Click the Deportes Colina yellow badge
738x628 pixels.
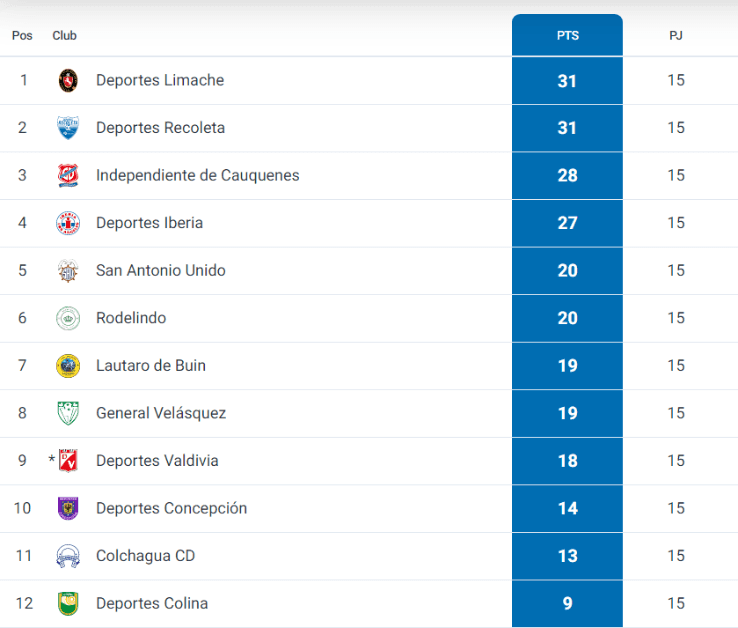coord(68,603)
